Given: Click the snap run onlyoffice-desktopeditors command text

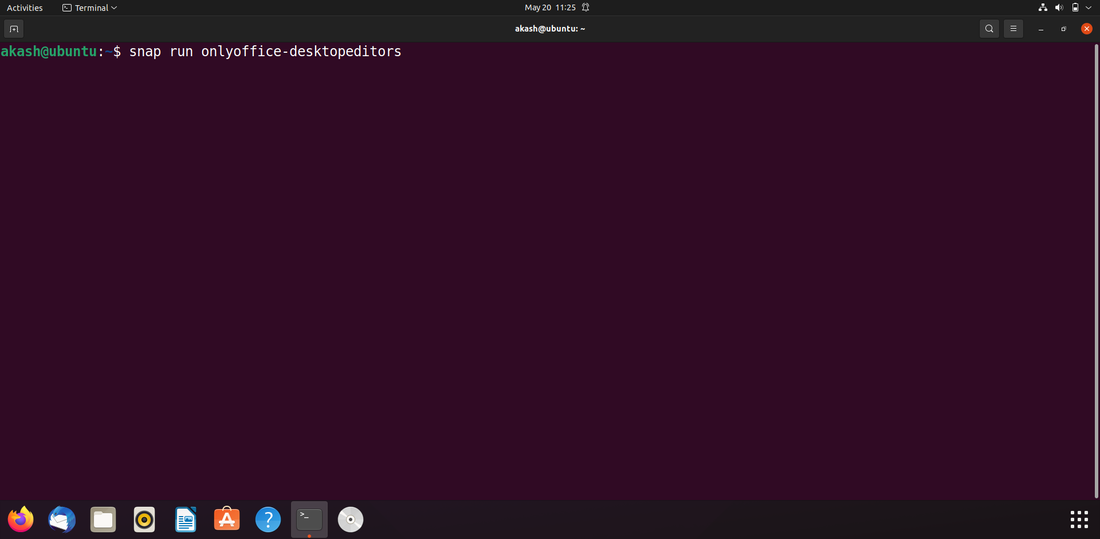Looking at the screenshot, I should click(265, 51).
